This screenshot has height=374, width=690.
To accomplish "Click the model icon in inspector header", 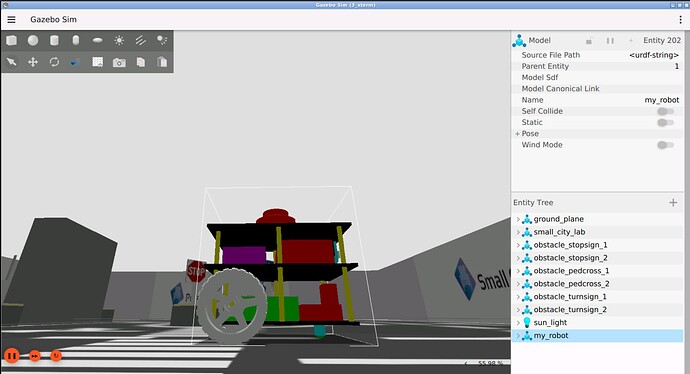I will (519, 40).
